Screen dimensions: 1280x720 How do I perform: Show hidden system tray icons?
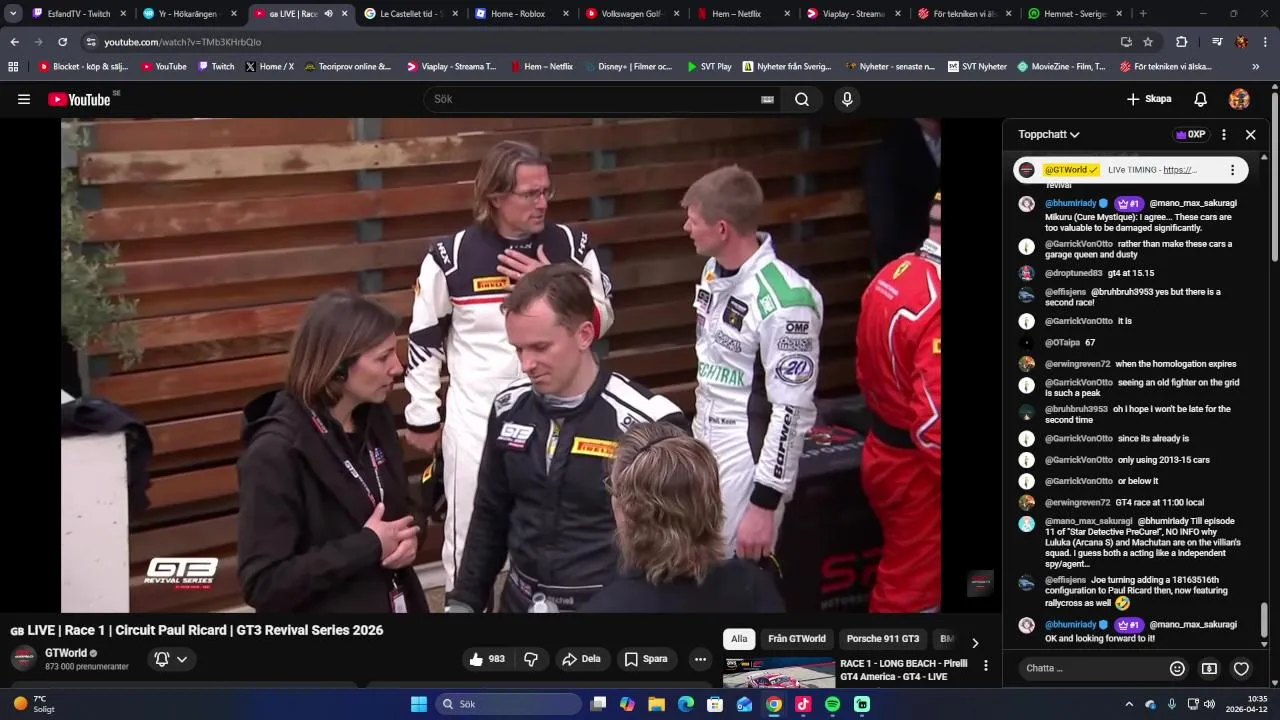(x=1129, y=704)
